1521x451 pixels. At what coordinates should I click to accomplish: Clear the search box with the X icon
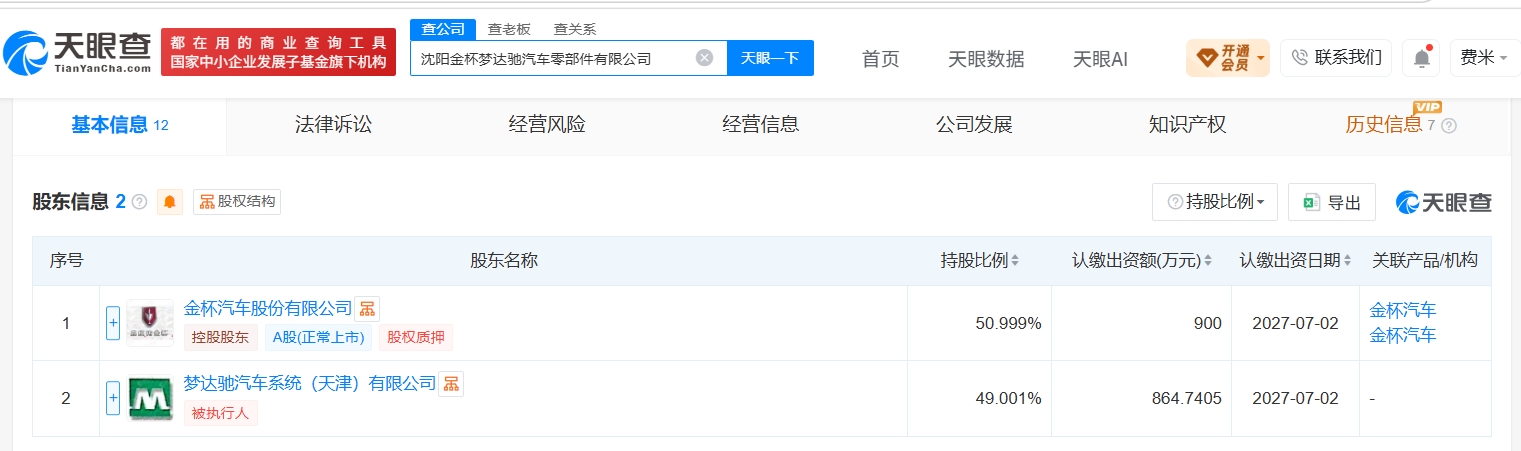[704, 58]
